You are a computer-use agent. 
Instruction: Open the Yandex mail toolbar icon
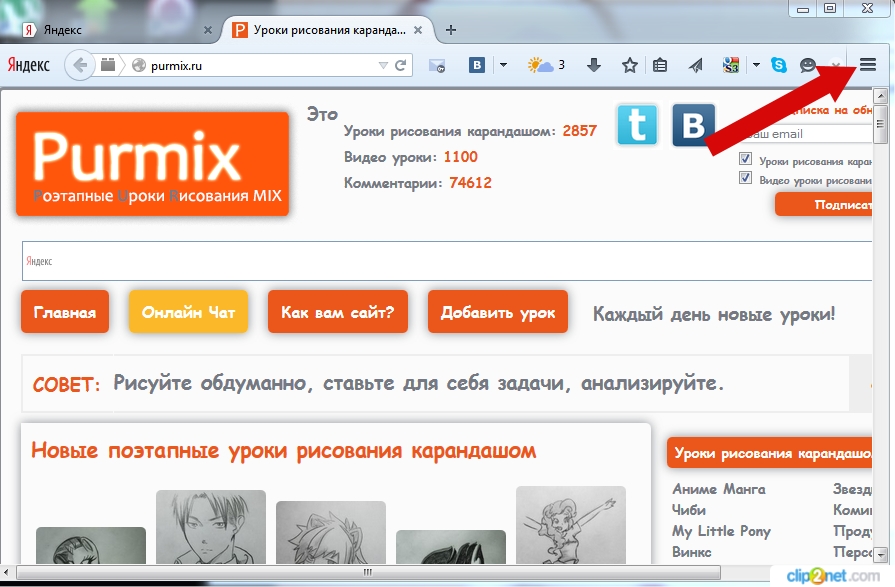click(x=437, y=66)
